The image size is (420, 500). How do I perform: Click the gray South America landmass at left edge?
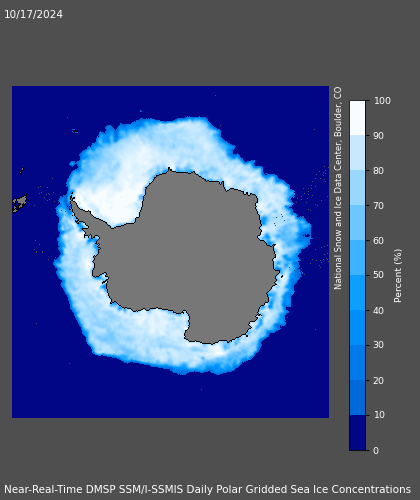[19, 203]
